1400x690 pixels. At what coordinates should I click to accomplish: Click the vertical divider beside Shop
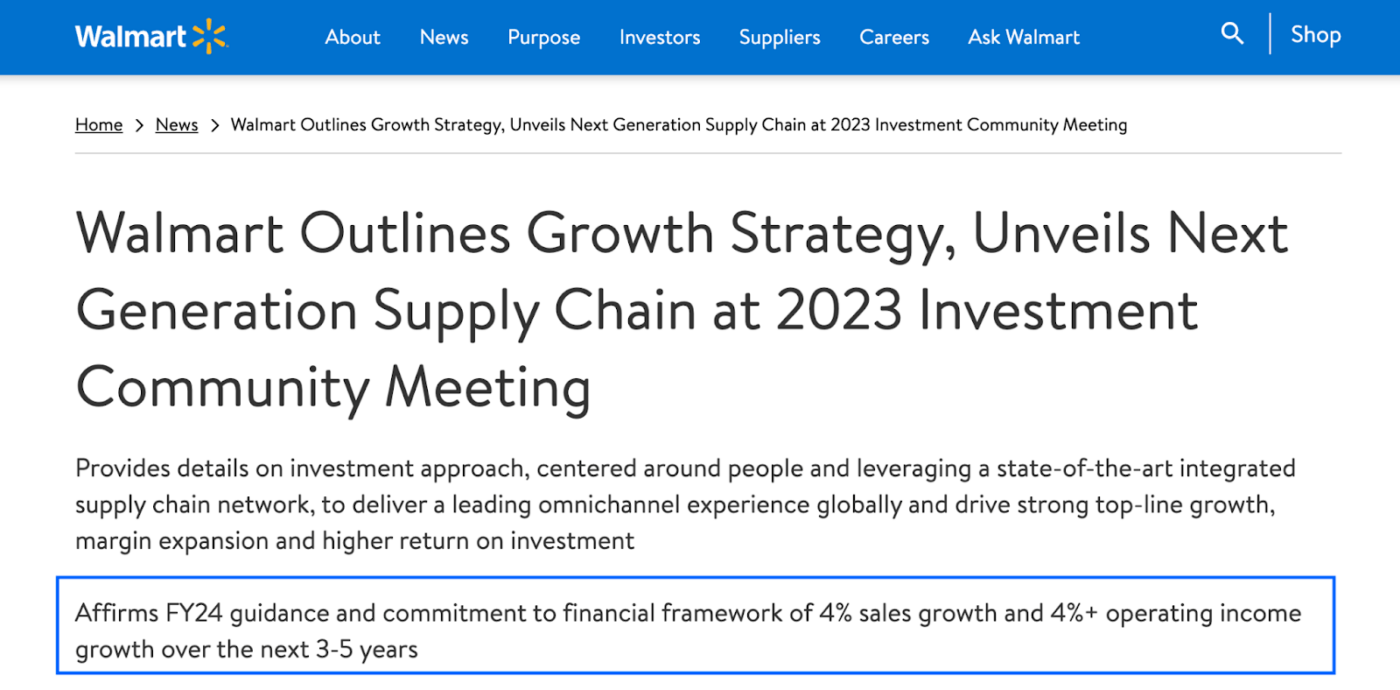[1270, 34]
